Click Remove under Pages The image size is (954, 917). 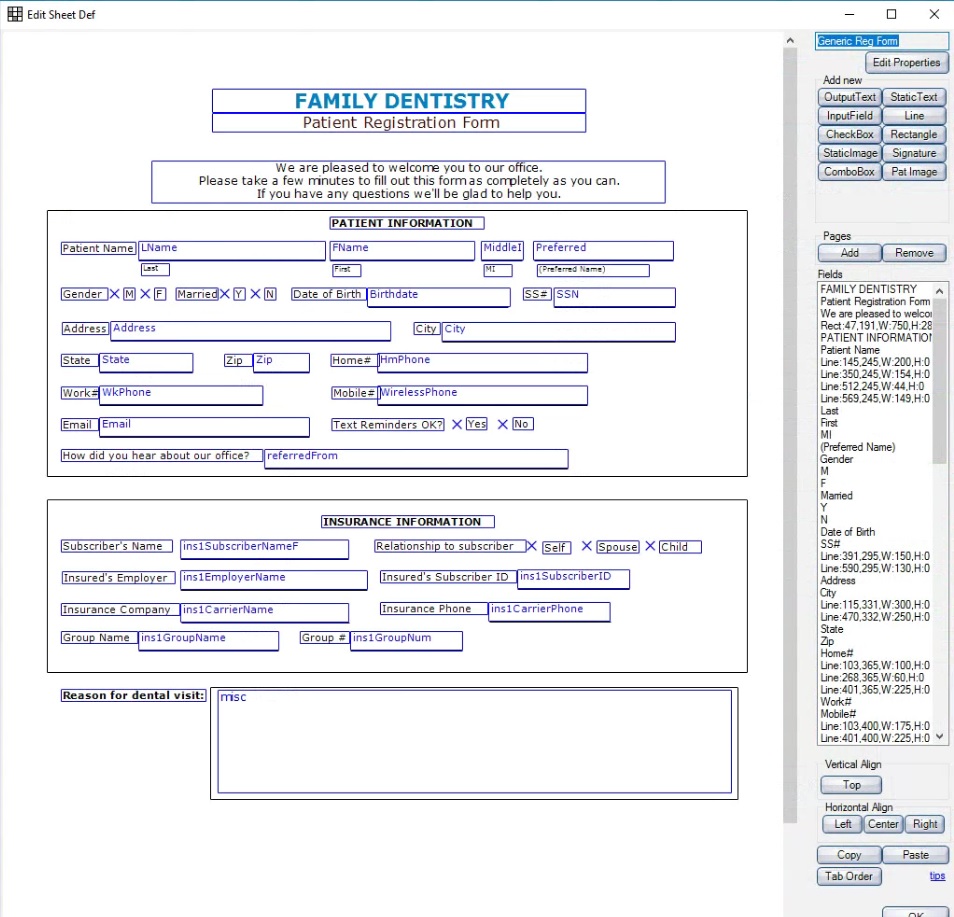pyautogui.click(x=914, y=253)
